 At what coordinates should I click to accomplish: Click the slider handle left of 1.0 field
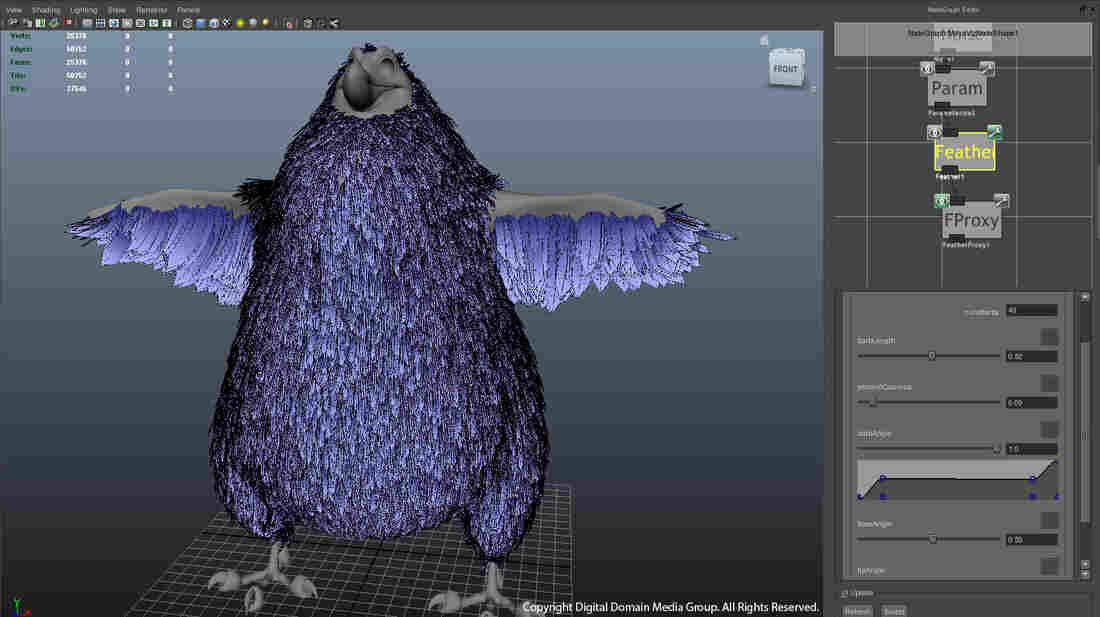pos(997,449)
